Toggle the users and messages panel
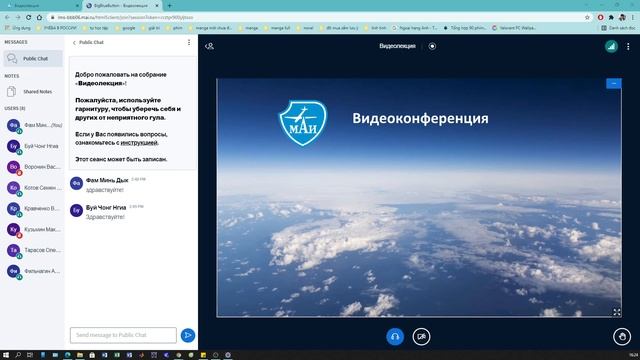 tap(209, 46)
